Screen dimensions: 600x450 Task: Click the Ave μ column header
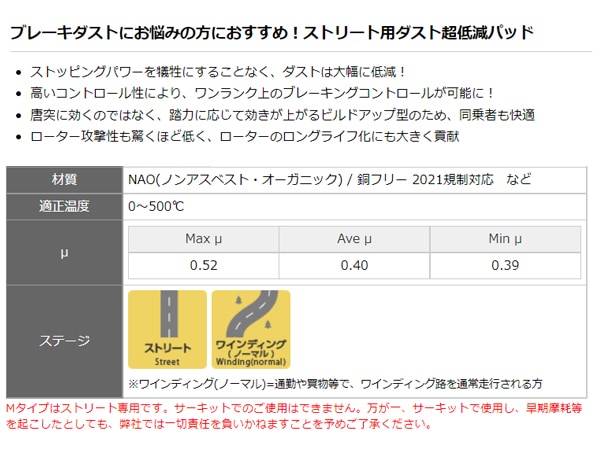354,239
